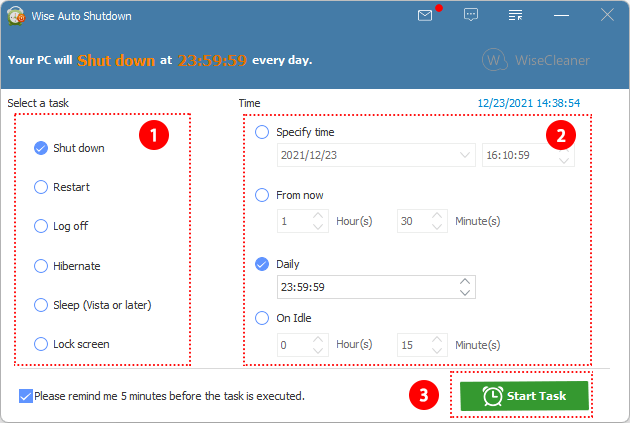Viewport: 630px width, 423px height.
Task: Expand the 2021/12/23 date dropdown
Action: click(x=465, y=155)
